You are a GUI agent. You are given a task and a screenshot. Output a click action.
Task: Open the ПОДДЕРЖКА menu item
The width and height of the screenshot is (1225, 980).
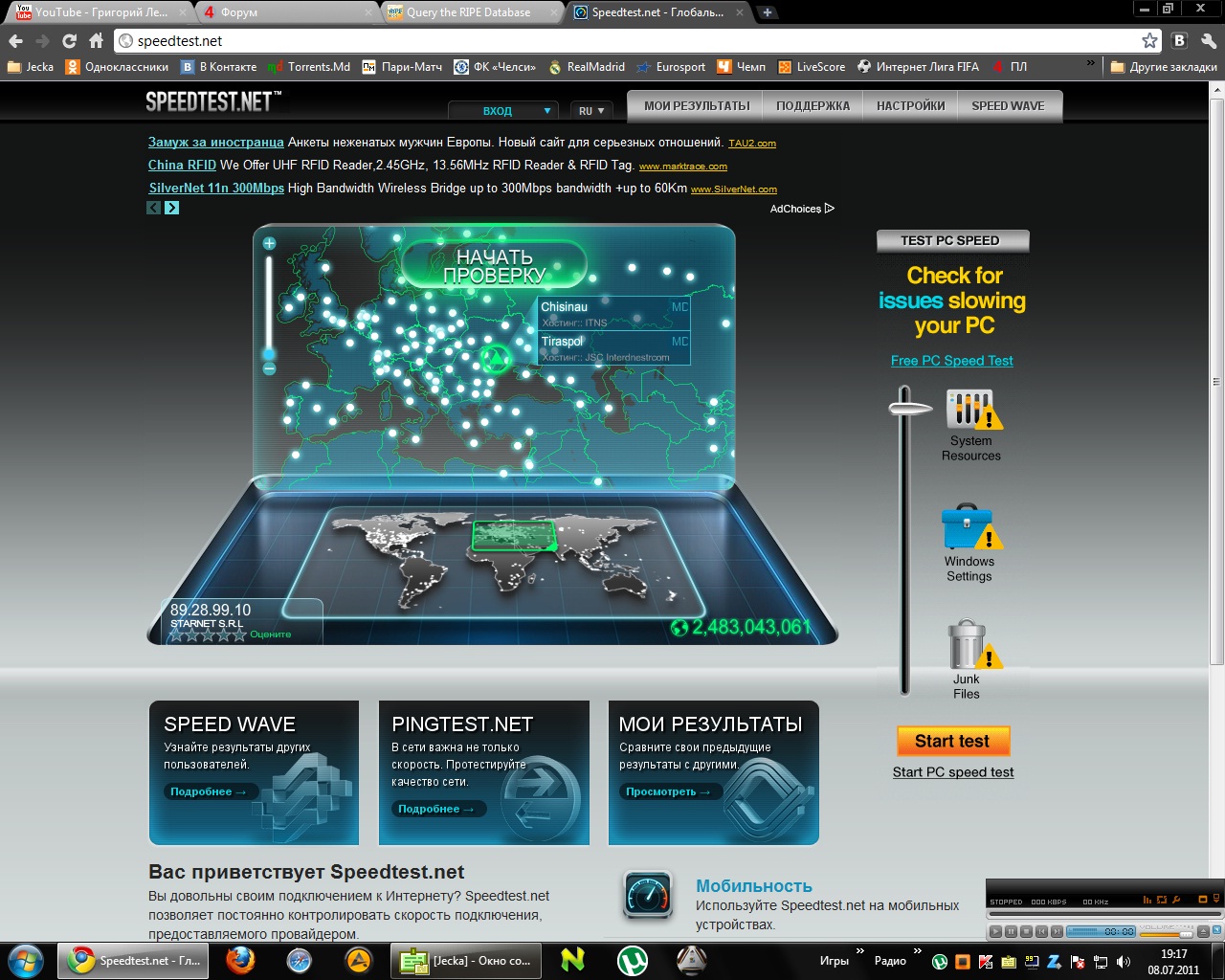[x=813, y=105]
